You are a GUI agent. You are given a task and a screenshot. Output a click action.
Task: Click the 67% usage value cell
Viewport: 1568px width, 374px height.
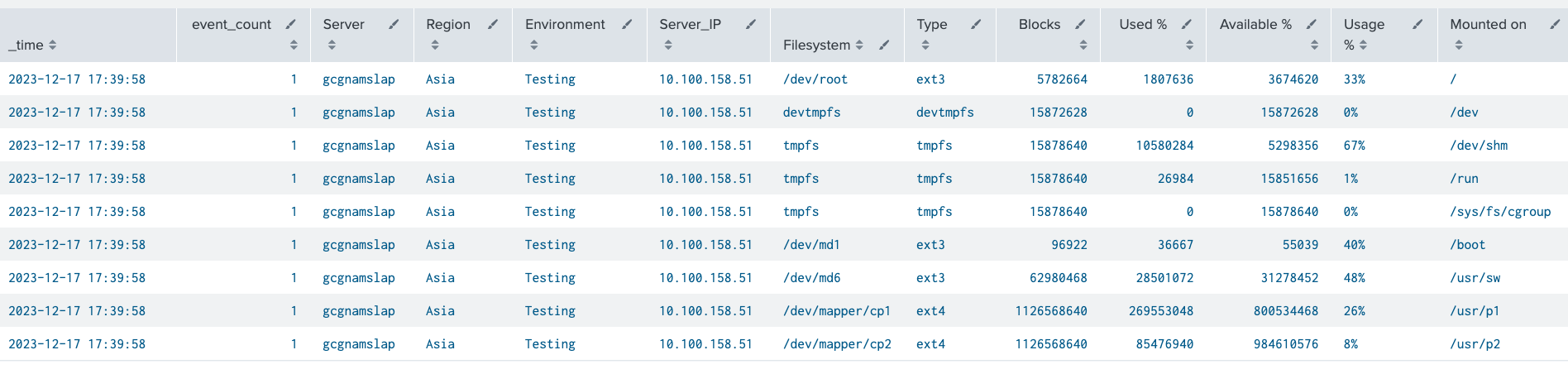1354,146
